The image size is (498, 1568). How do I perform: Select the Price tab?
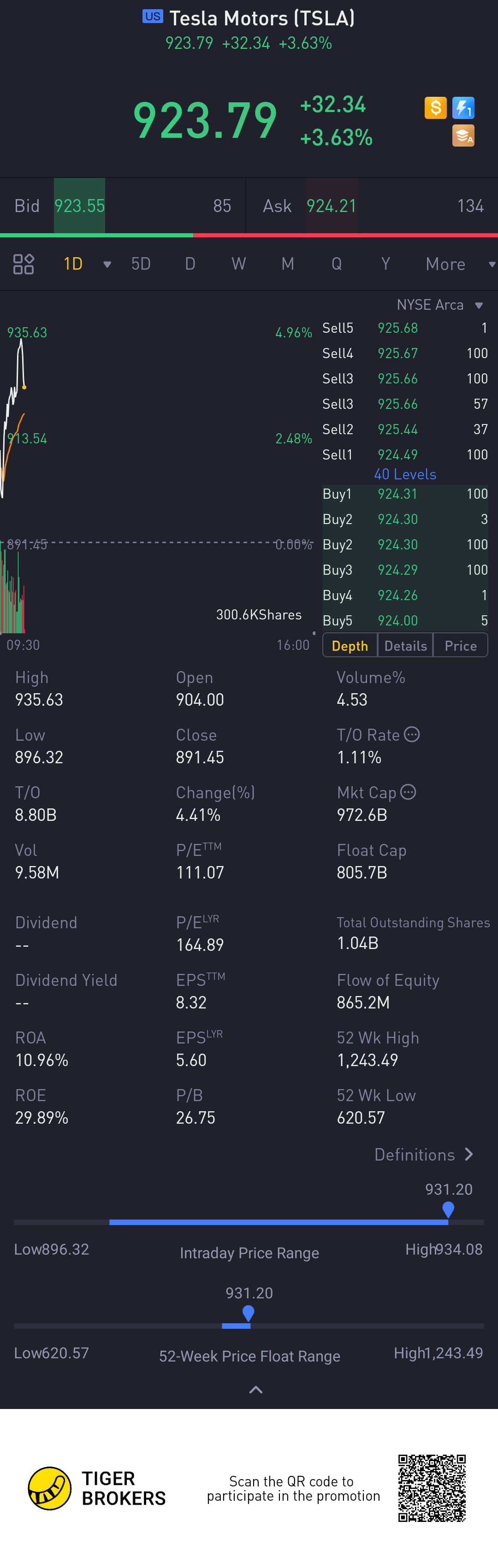pos(460,645)
